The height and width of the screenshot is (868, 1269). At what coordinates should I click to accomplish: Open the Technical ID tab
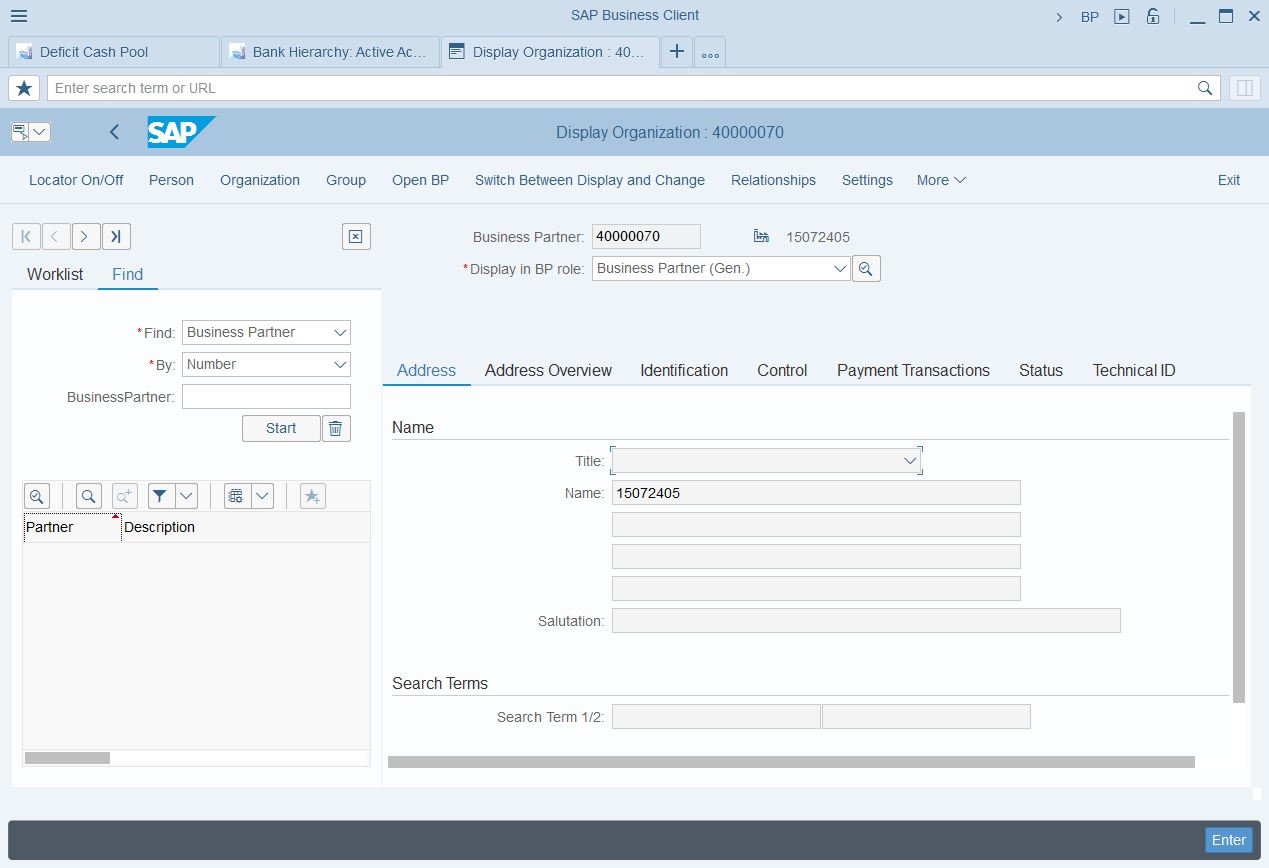click(x=1134, y=370)
